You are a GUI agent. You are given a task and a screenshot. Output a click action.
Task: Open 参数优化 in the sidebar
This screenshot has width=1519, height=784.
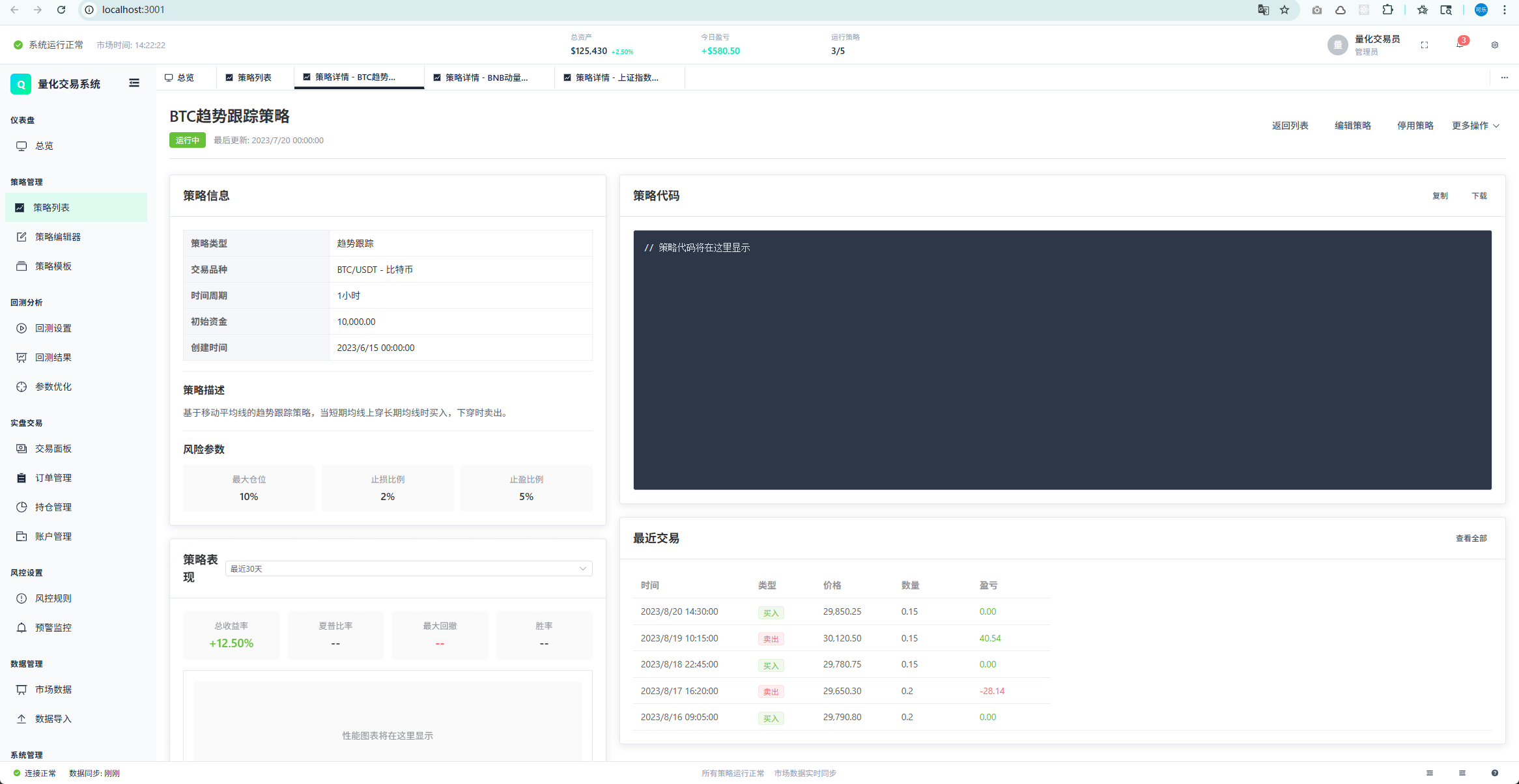point(76,387)
